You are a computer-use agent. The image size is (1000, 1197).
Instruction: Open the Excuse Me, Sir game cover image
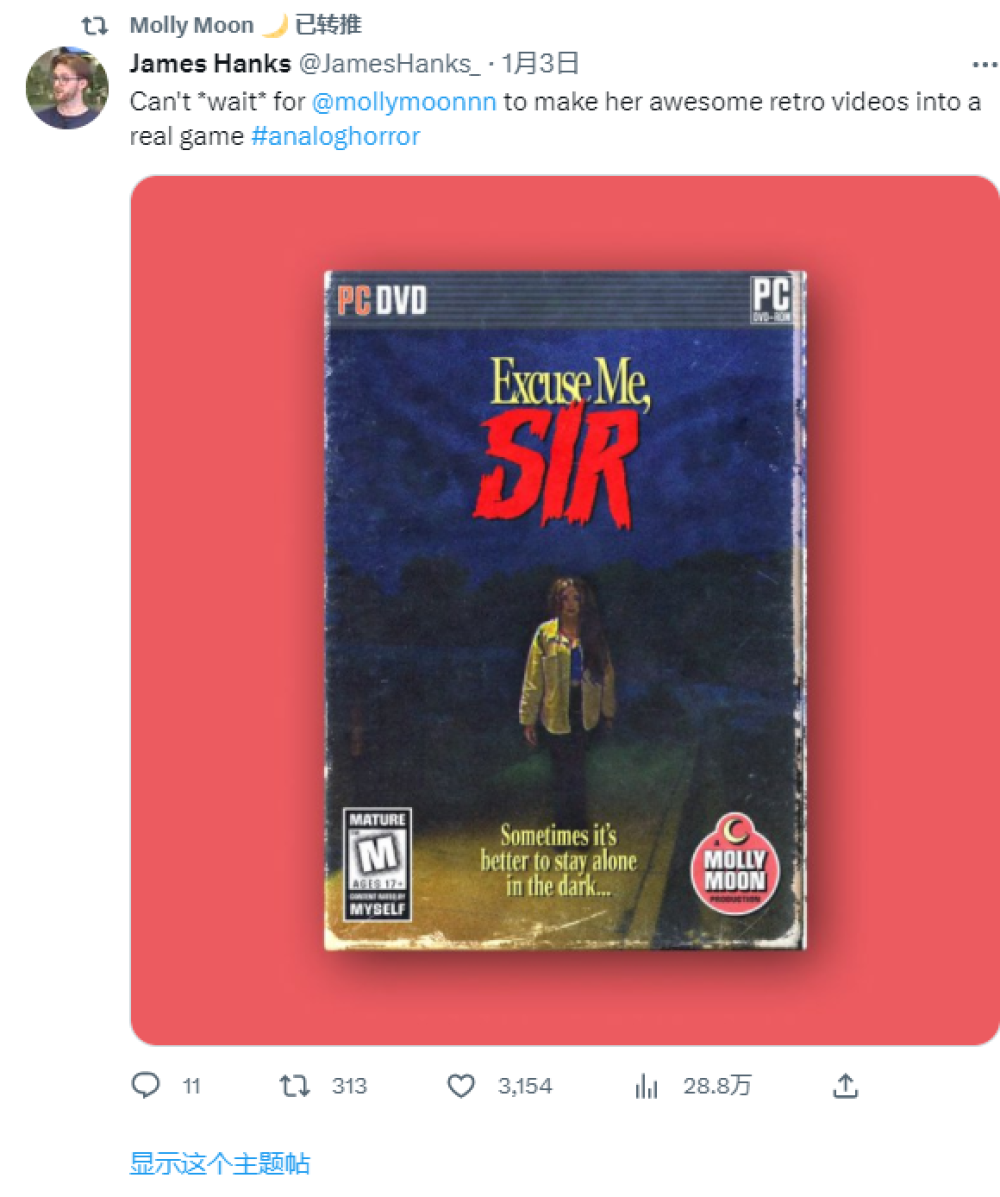pyautogui.click(x=565, y=610)
